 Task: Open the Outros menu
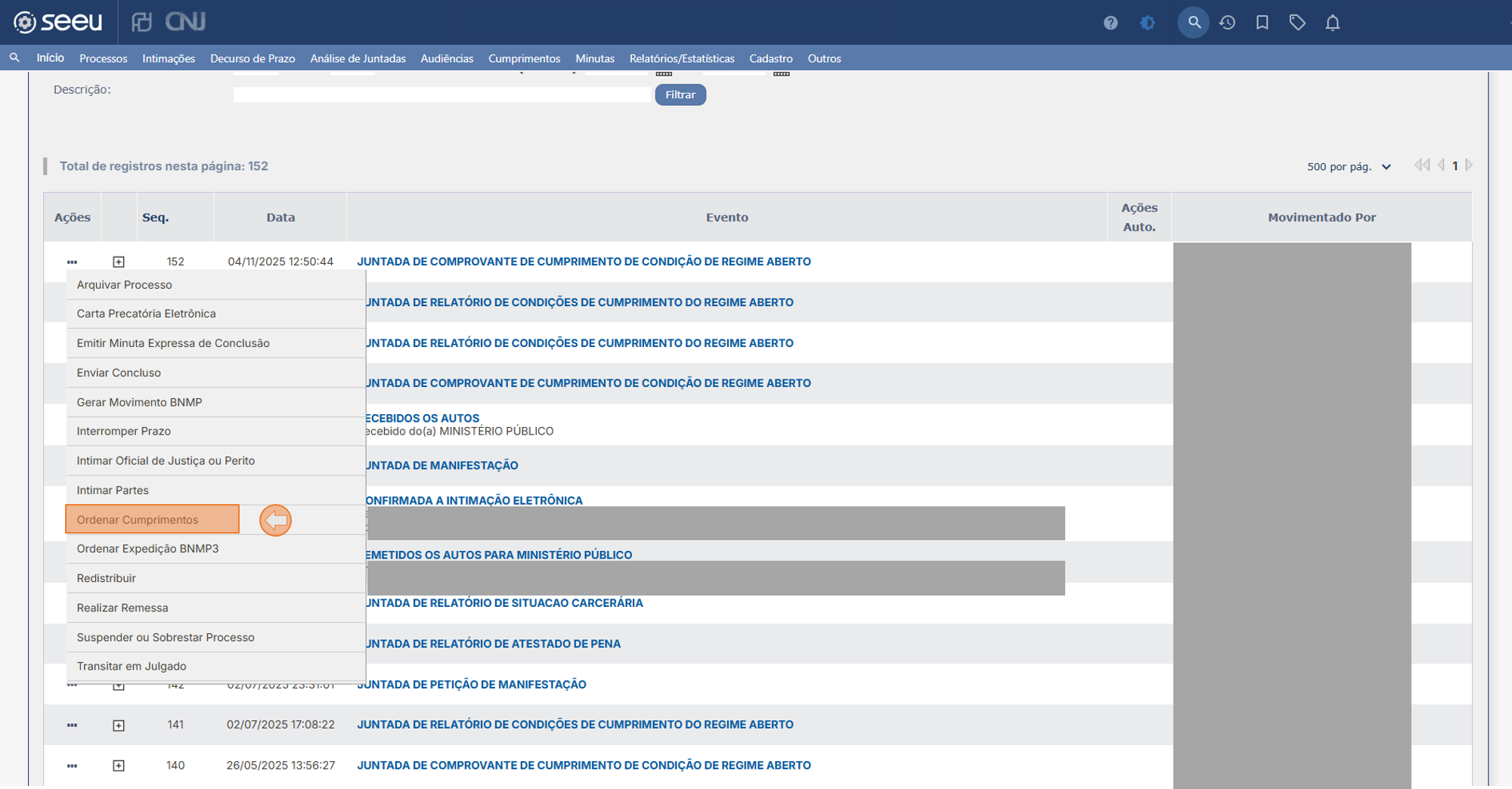pyautogui.click(x=824, y=58)
